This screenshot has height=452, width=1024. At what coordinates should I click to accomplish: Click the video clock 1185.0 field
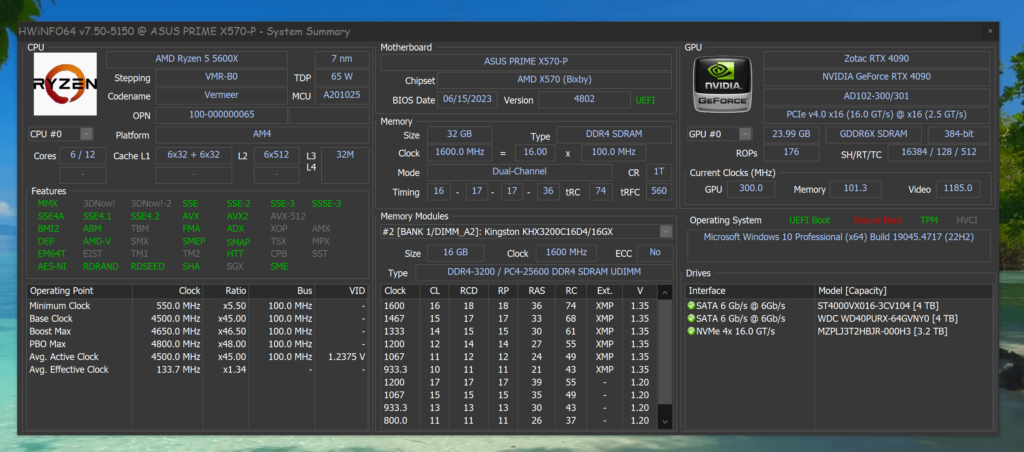[958, 189]
